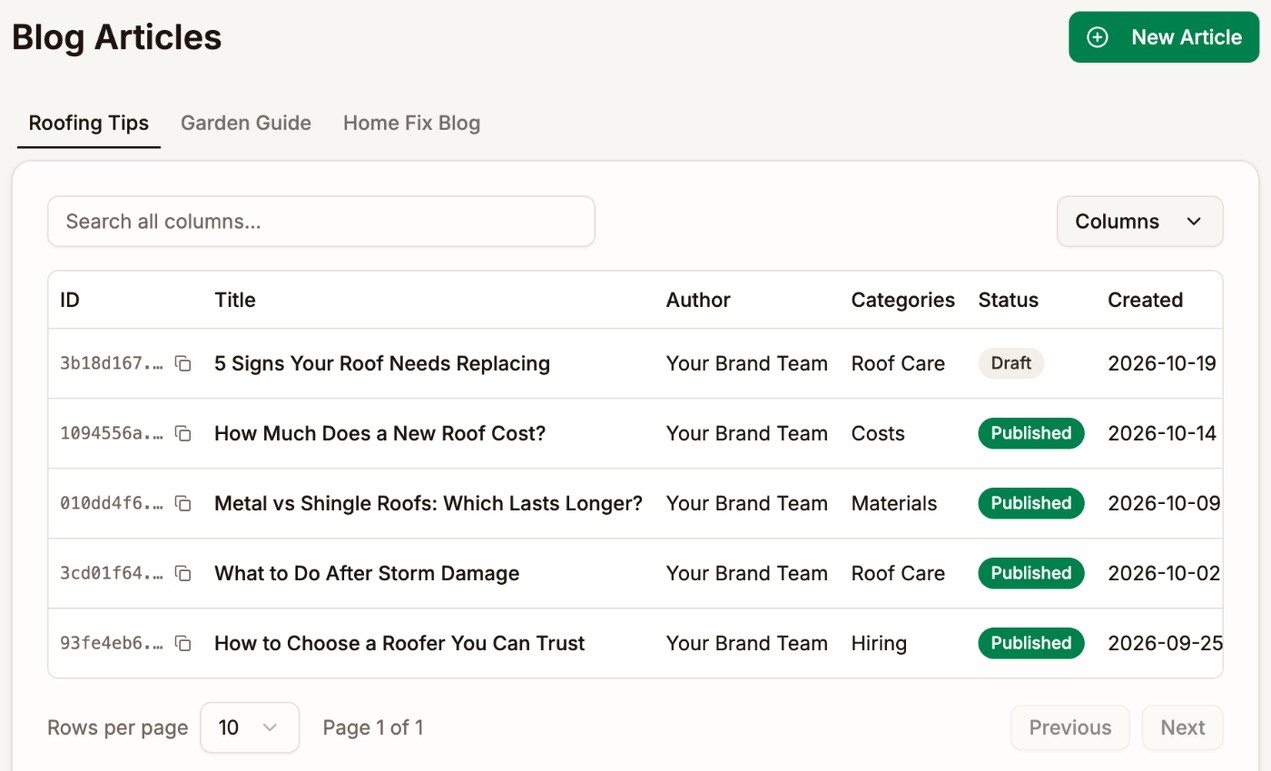The height and width of the screenshot is (771, 1271).
Task: Click the date 2026-10-02
Action: 1164,573
